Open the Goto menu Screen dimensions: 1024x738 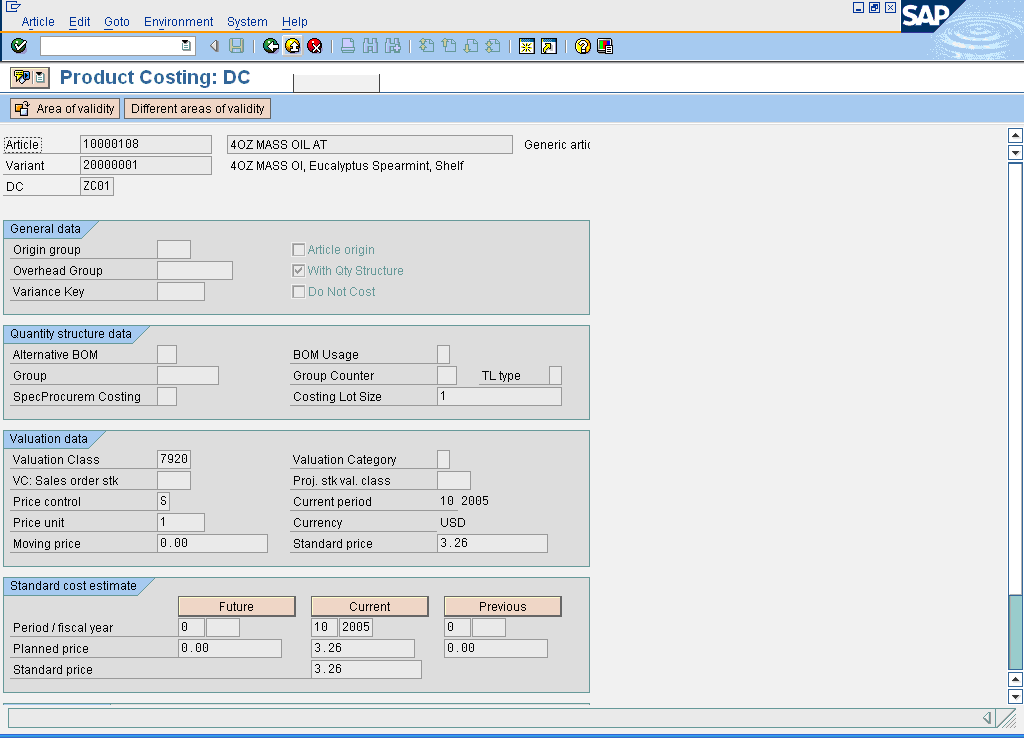(117, 22)
